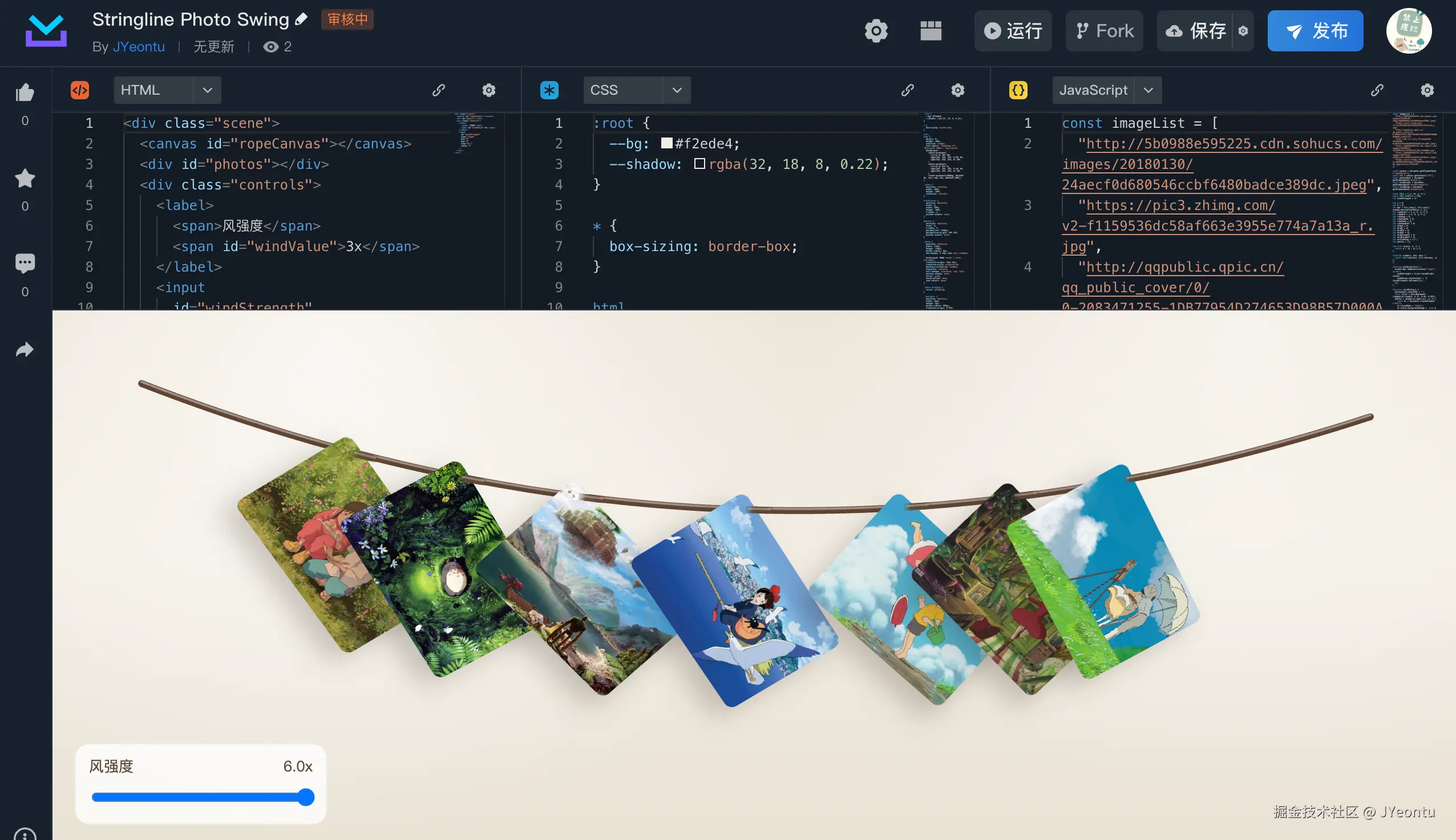Click the HTML panel orange code icon

coord(79,90)
